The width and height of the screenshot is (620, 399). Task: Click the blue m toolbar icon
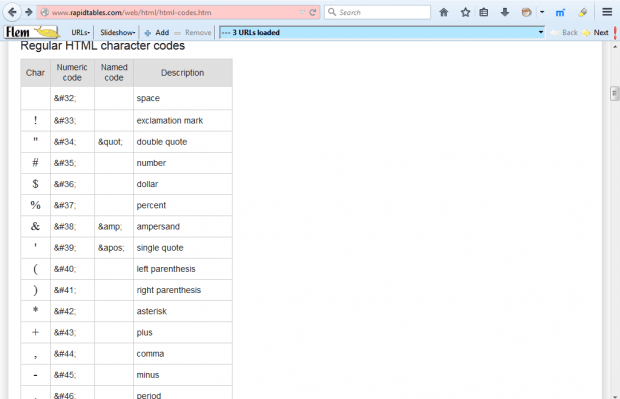click(560, 13)
